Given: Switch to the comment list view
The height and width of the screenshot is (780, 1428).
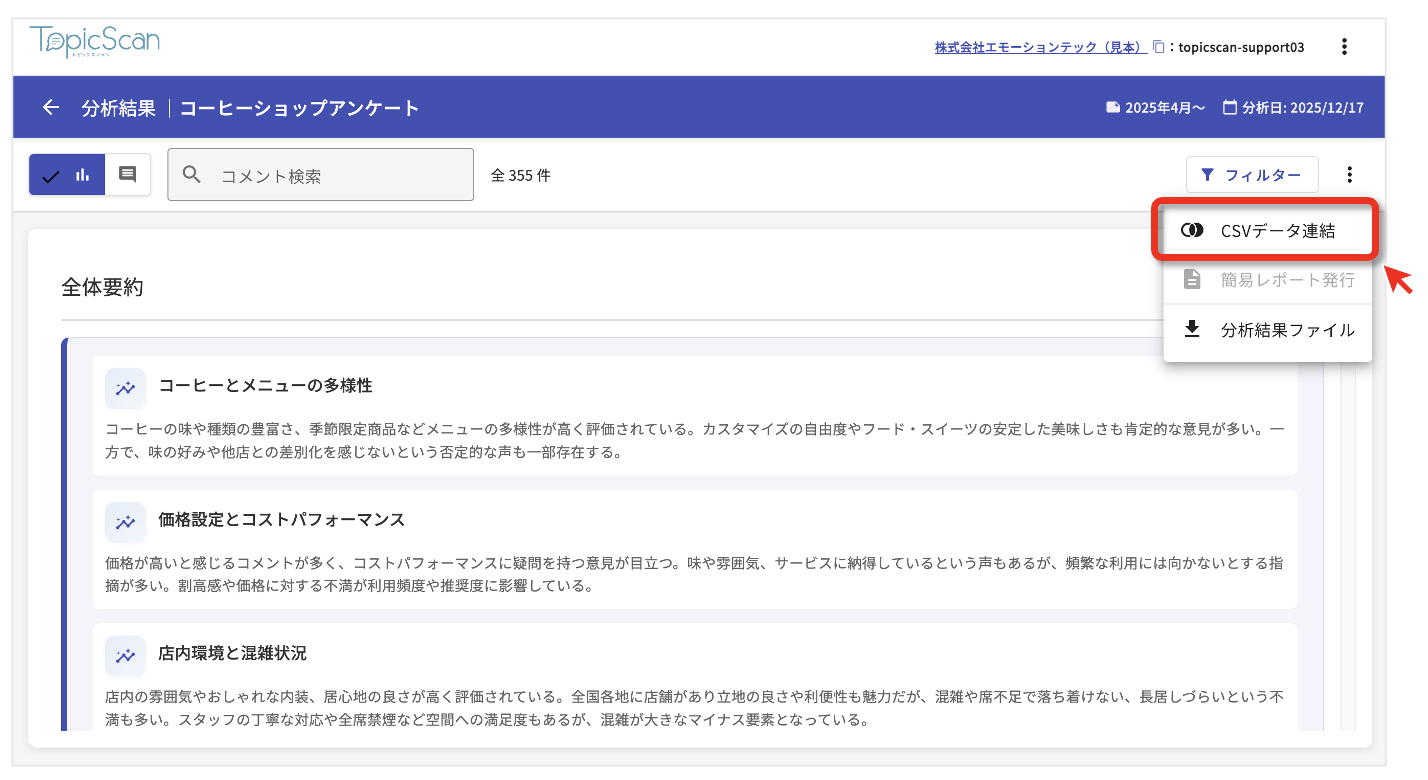Looking at the screenshot, I should (128, 175).
